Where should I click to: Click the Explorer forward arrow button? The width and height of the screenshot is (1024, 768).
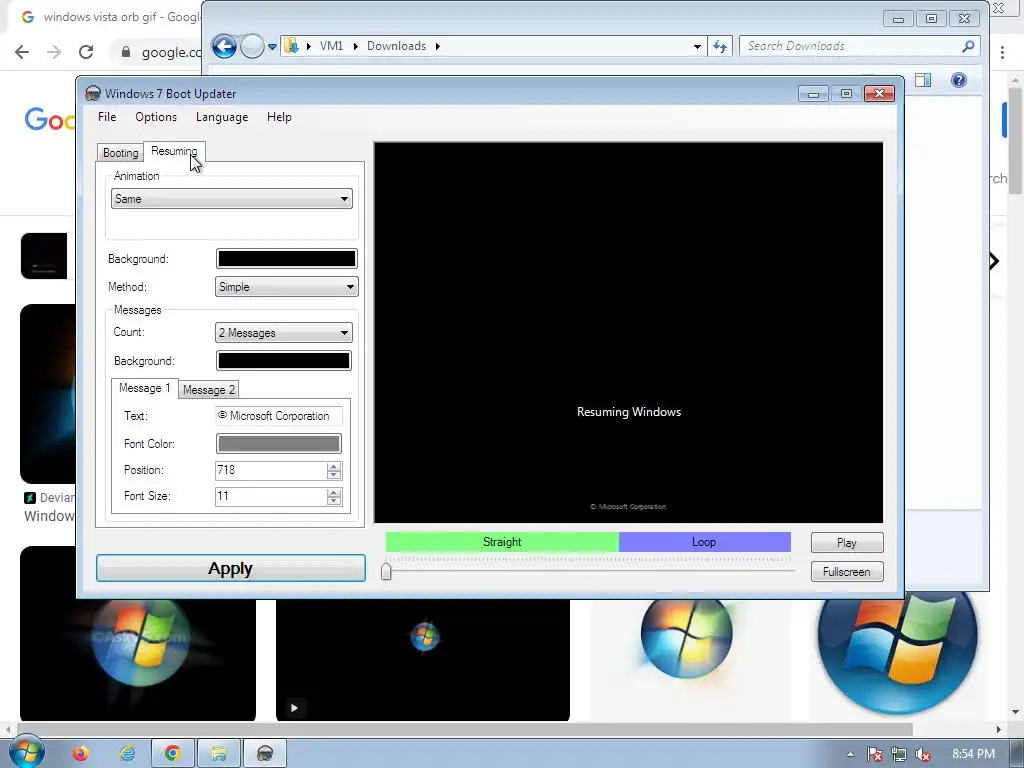point(252,46)
